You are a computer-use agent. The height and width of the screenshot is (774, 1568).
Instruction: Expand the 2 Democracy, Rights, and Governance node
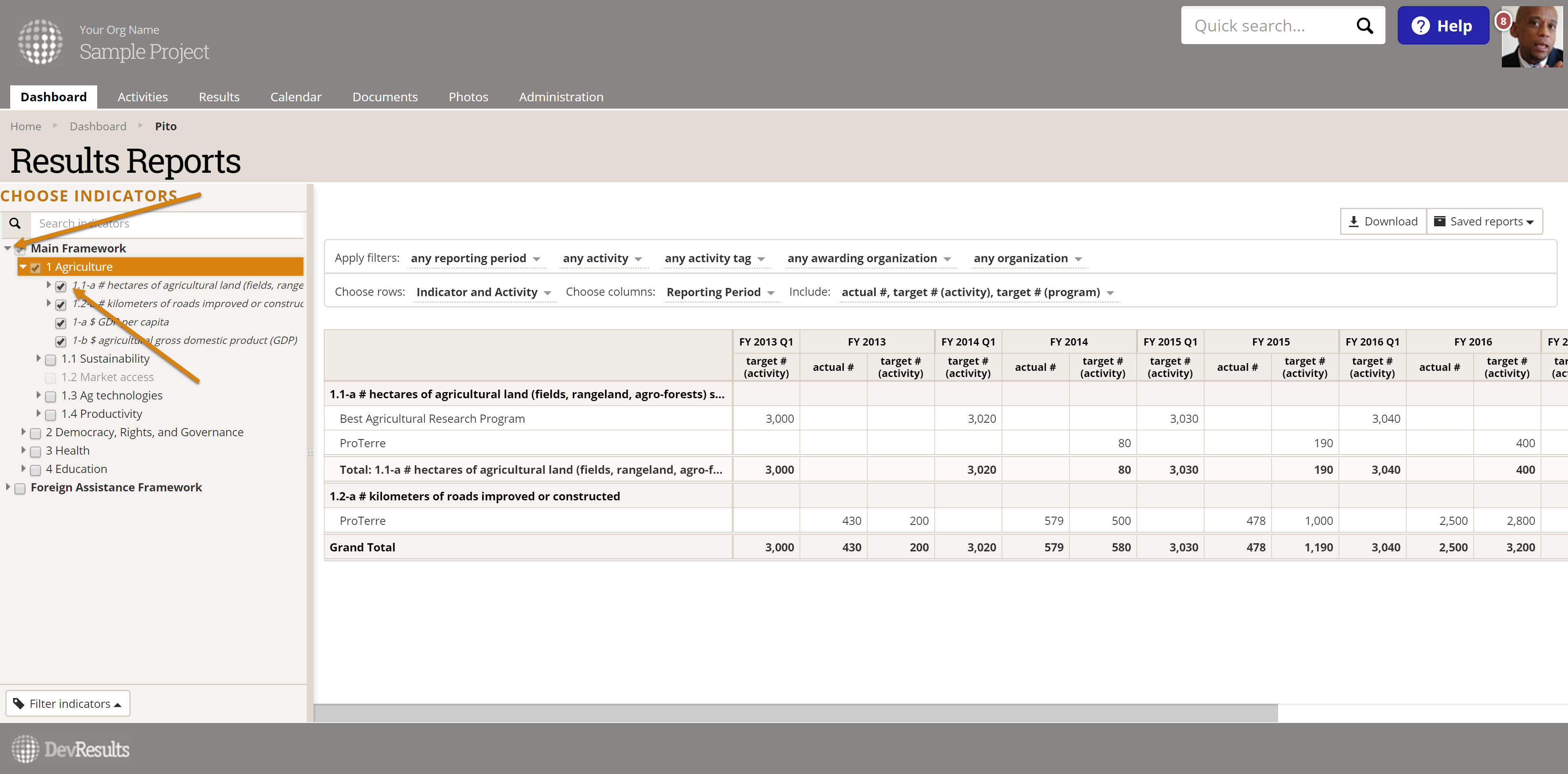23,432
